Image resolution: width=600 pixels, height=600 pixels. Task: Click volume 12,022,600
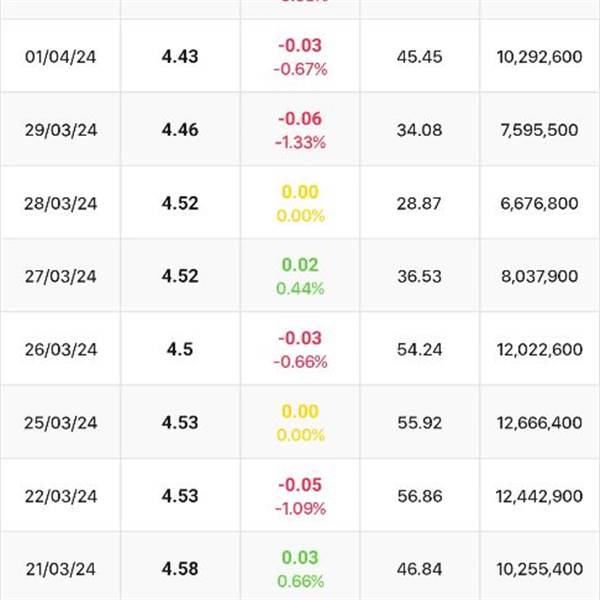tap(540, 349)
